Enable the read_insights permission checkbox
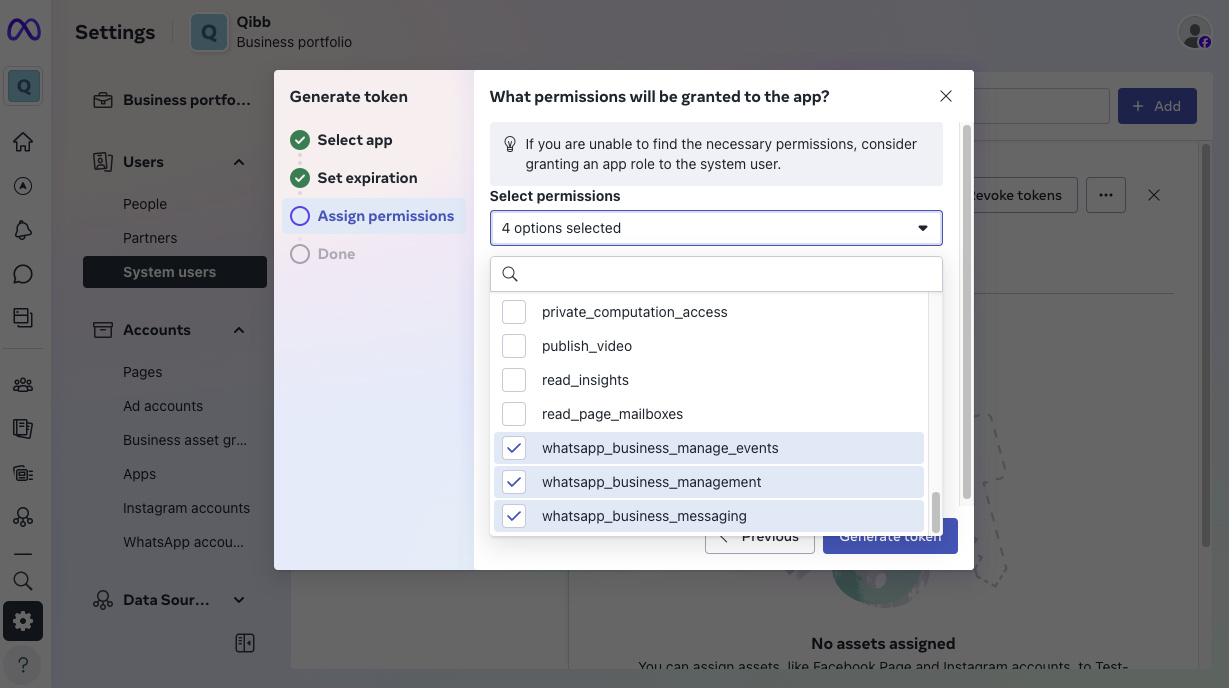The width and height of the screenshot is (1229, 688). pyautogui.click(x=513, y=379)
